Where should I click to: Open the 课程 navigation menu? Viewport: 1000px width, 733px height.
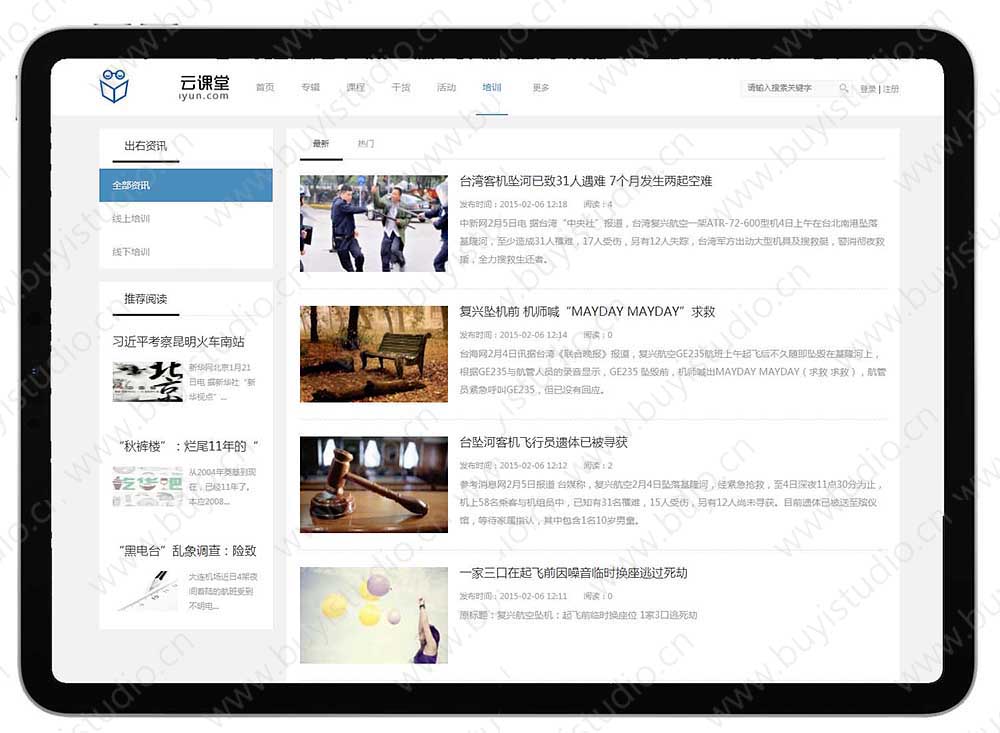click(x=356, y=88)
